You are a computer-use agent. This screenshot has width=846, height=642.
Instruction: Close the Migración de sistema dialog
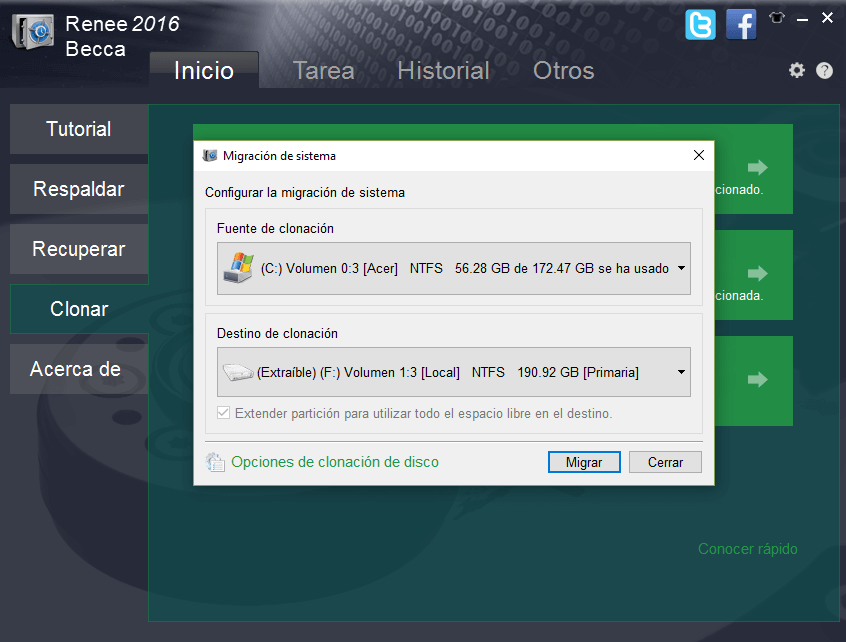coord(699,155)
